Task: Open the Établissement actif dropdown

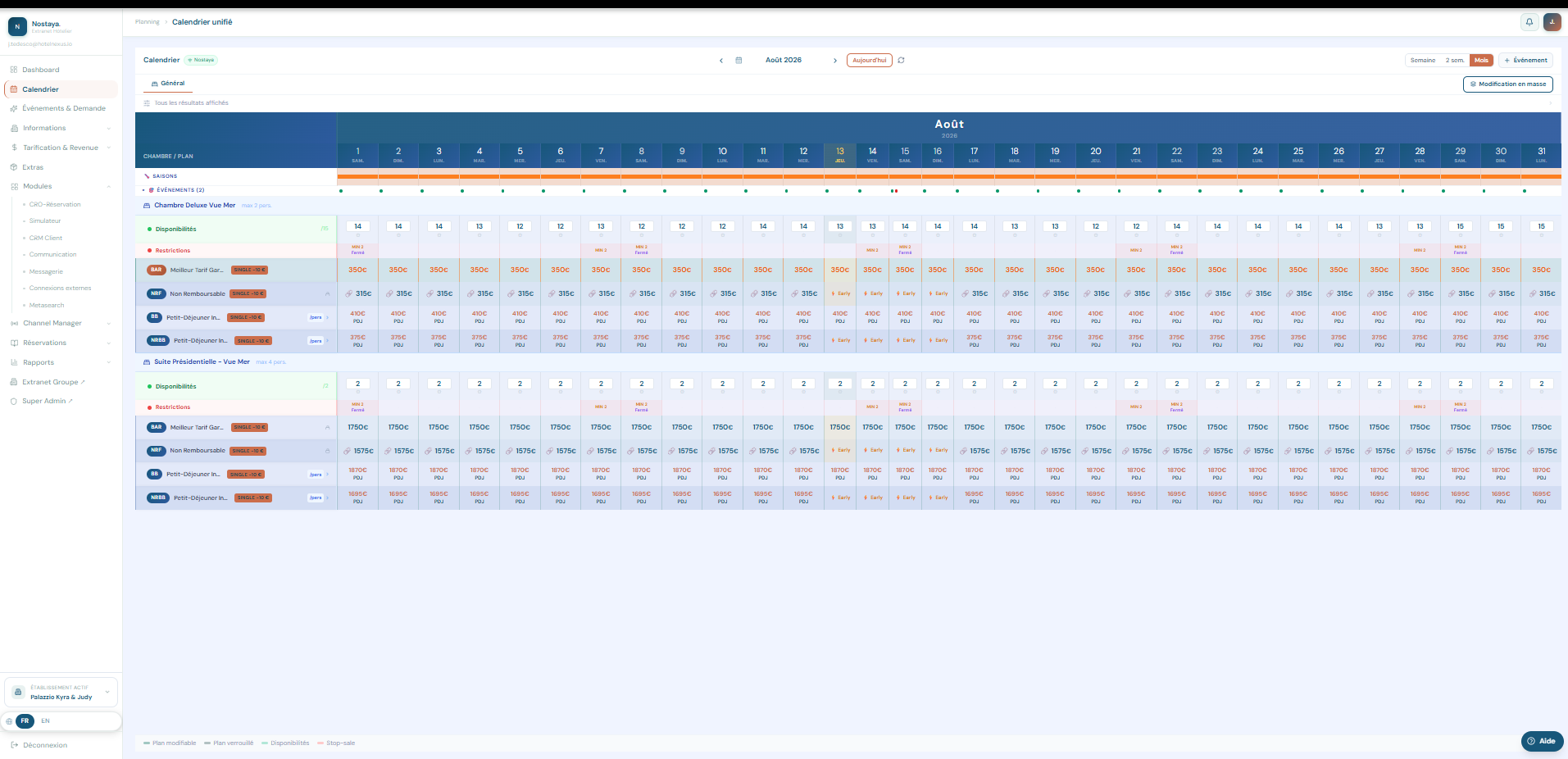Action: click(61, 693)
